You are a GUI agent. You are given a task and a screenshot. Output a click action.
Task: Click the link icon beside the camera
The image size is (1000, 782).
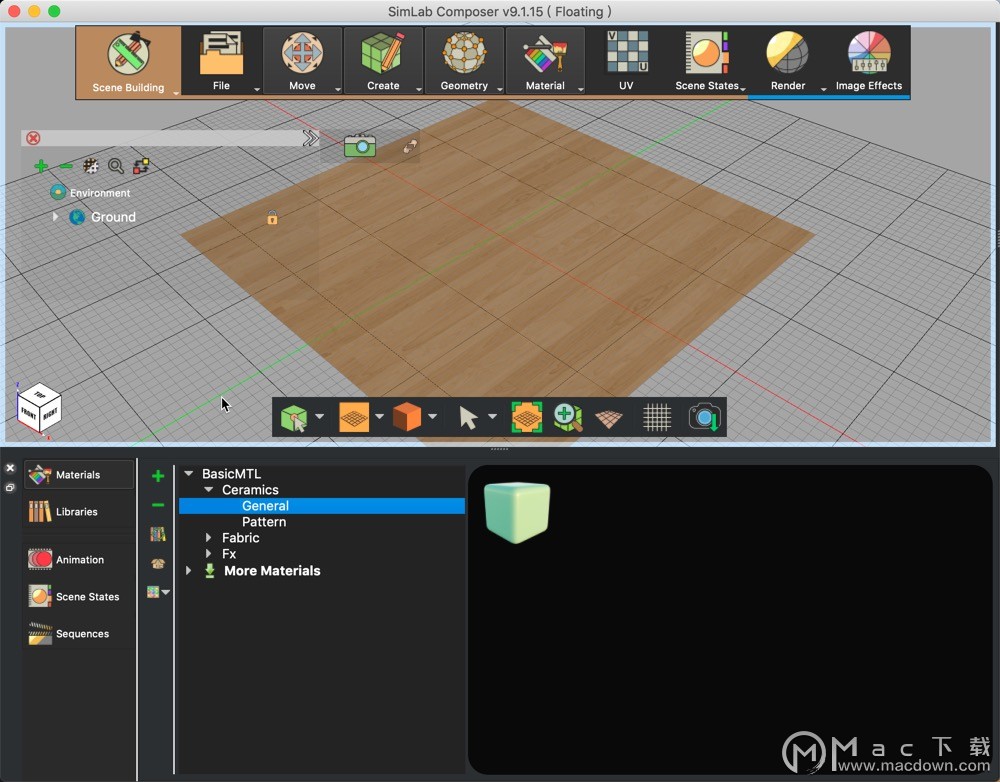tap(410, 147)
